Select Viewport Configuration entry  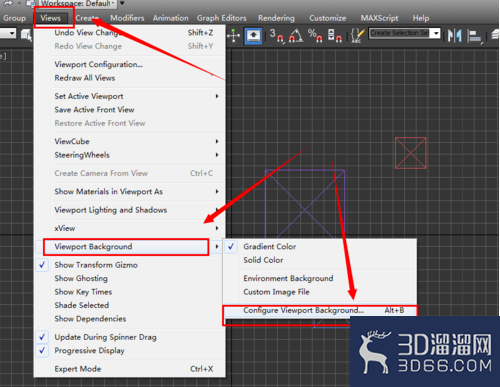coord(130,64)
